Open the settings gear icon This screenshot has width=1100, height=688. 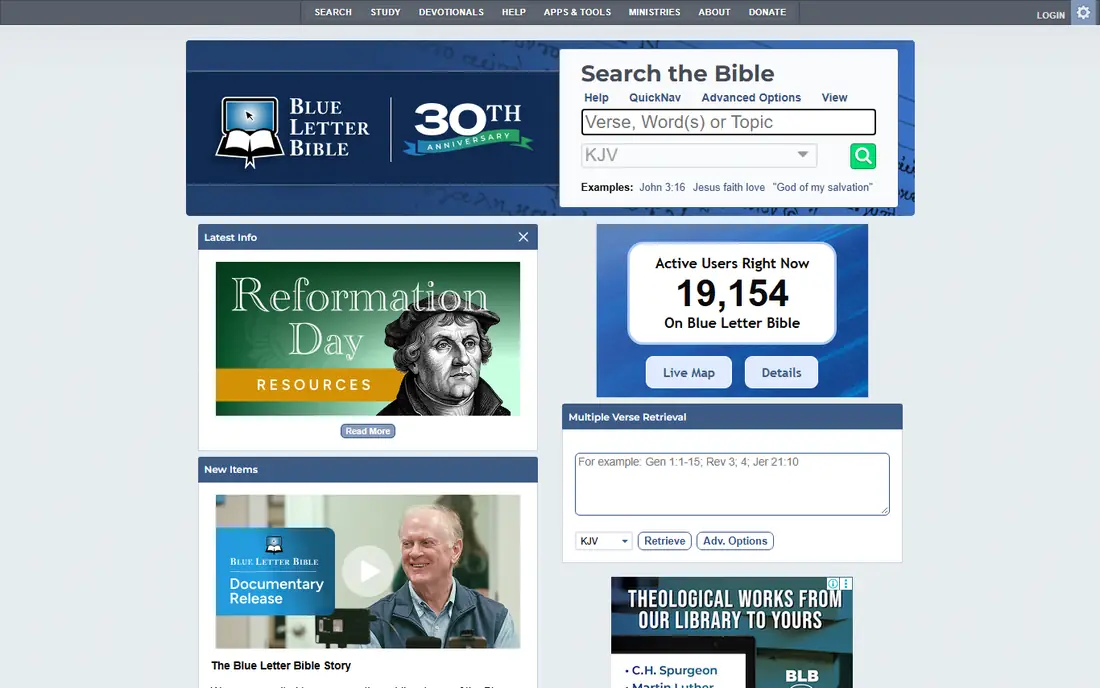click(x=1083, y=13)
